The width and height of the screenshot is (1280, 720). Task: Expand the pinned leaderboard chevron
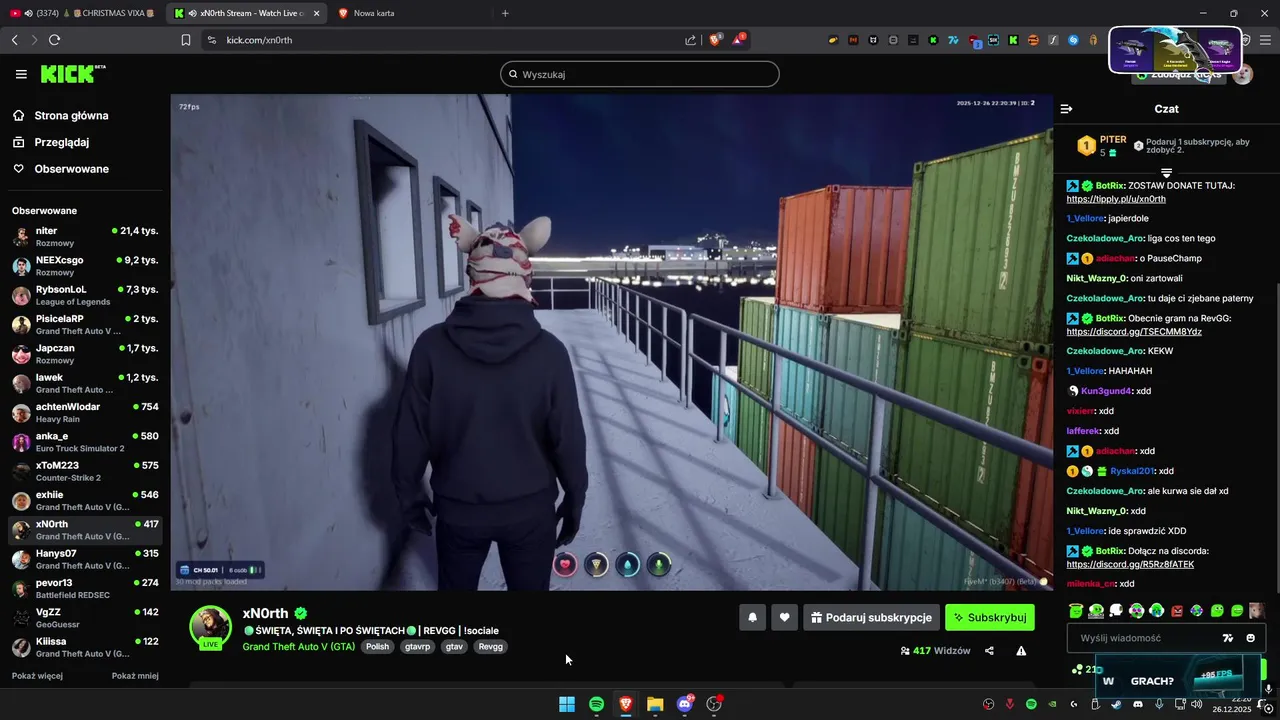pyautogui.click(x=1166, y=173)
